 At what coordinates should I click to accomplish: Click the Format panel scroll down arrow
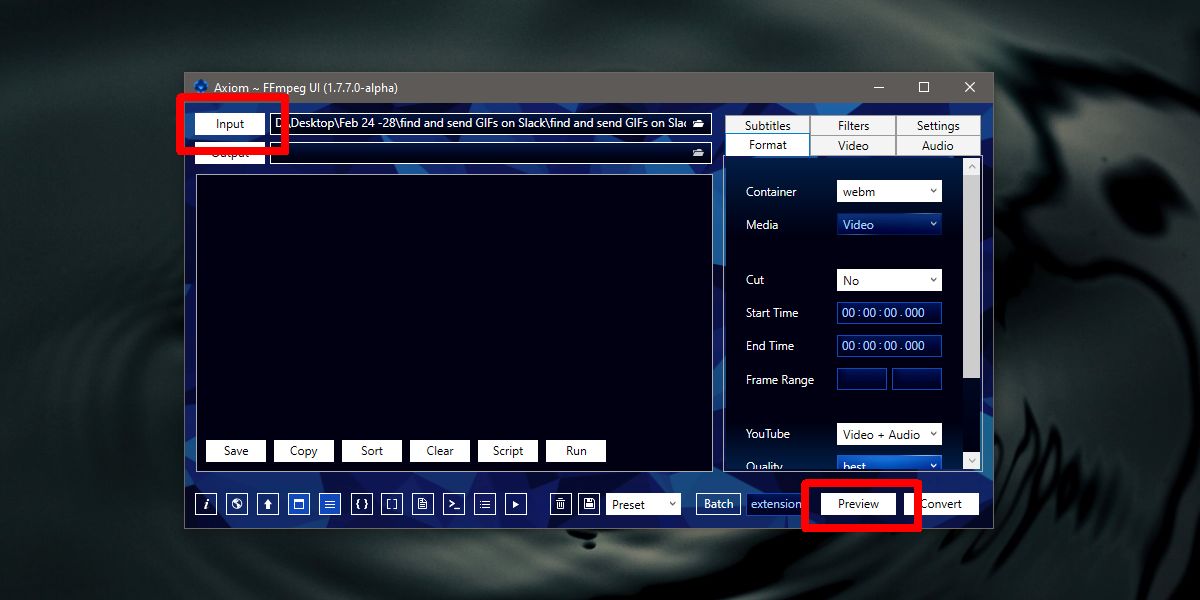[971, 461]
